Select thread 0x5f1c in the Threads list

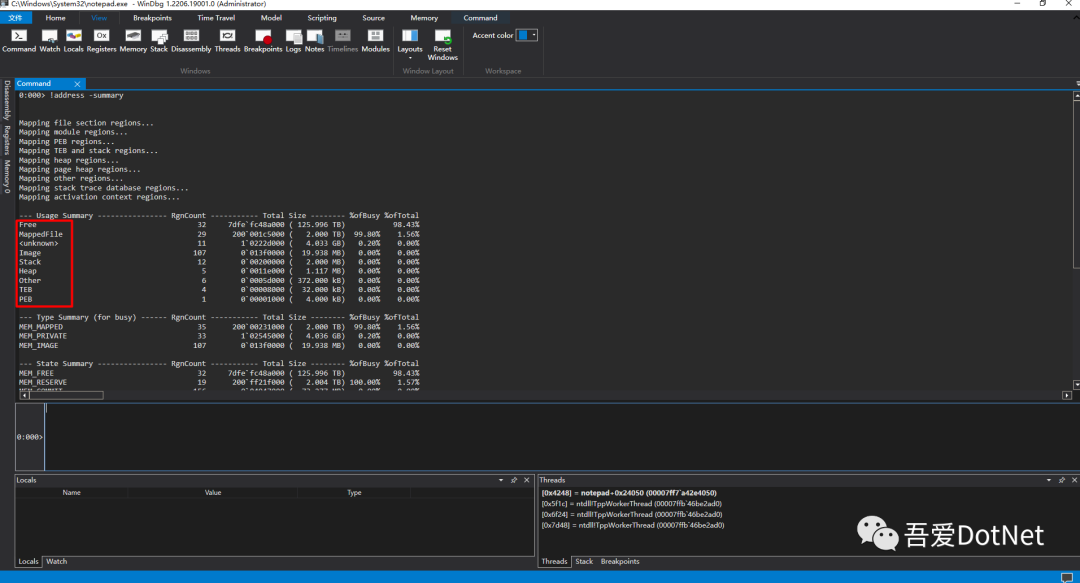tap(631, 503)
